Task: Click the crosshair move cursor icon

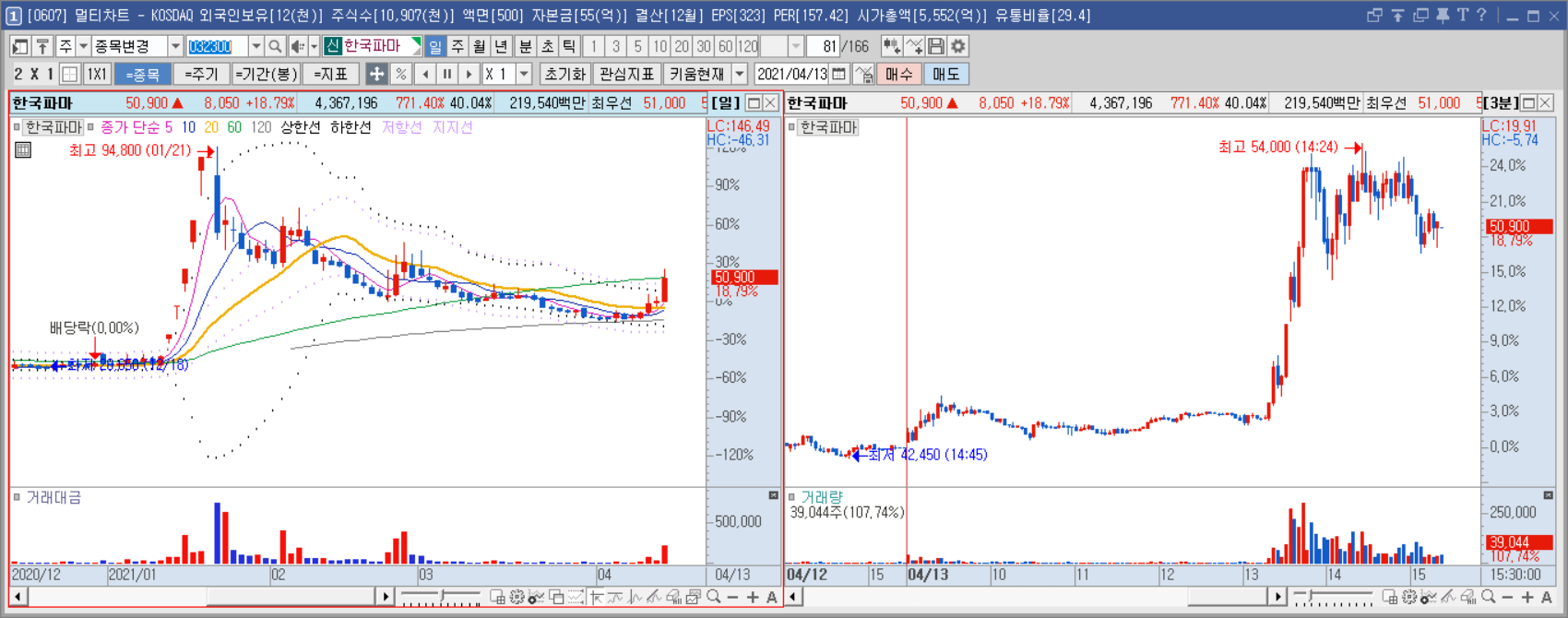Action: (x=376, y=74)
